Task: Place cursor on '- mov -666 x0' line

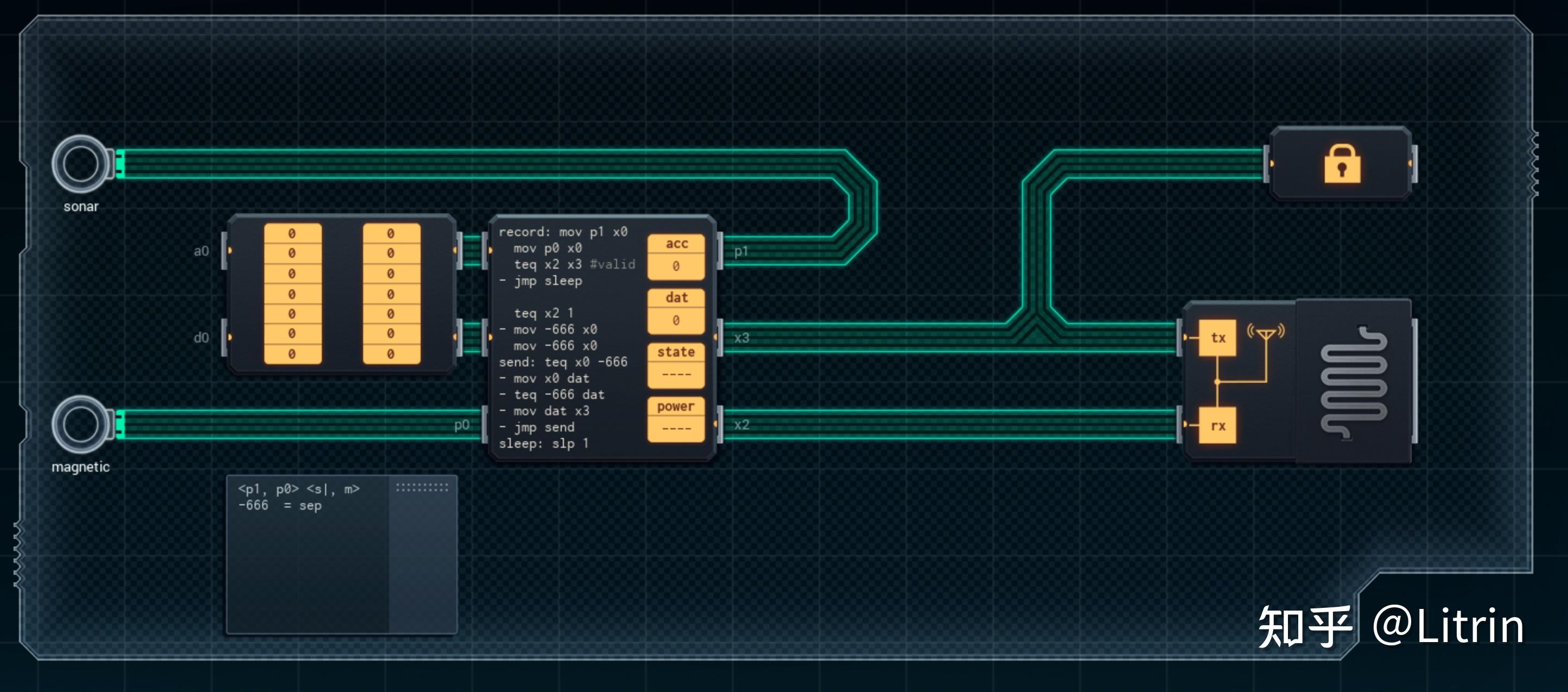Action: [x=548, y=329]
